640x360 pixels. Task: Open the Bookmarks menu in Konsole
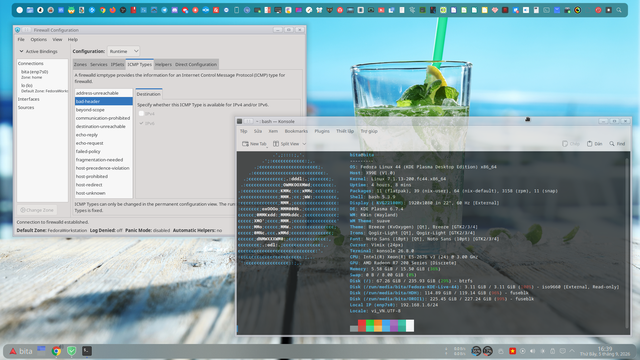tap(296, 131)
